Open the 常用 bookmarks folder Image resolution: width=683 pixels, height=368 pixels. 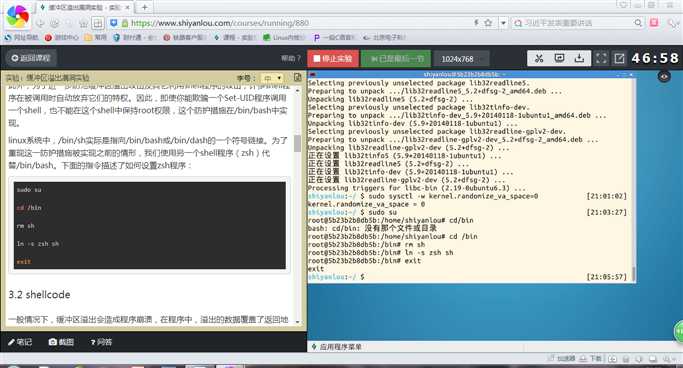(x=96, y=37)
